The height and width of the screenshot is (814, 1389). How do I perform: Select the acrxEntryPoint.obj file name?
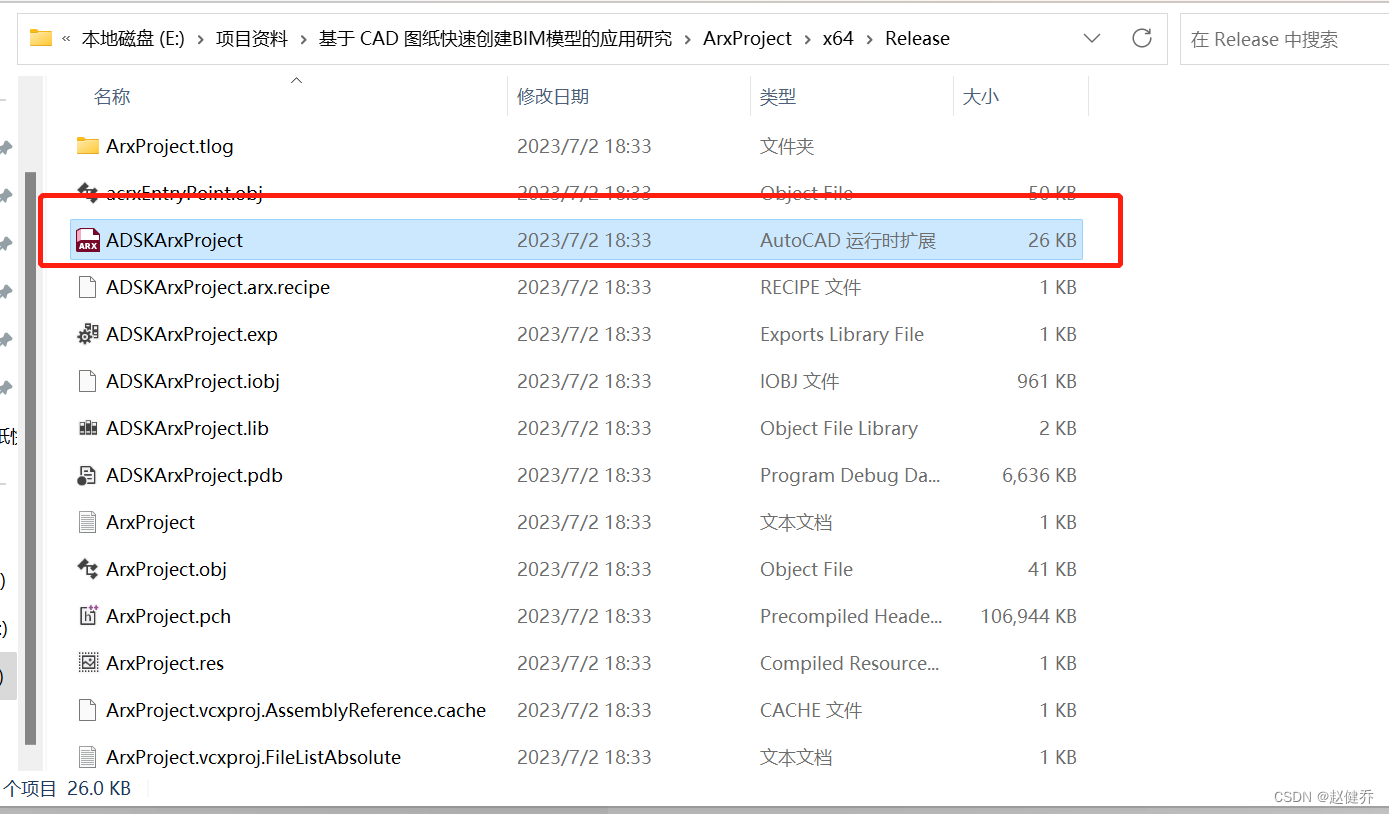click(x=184, y=193)
